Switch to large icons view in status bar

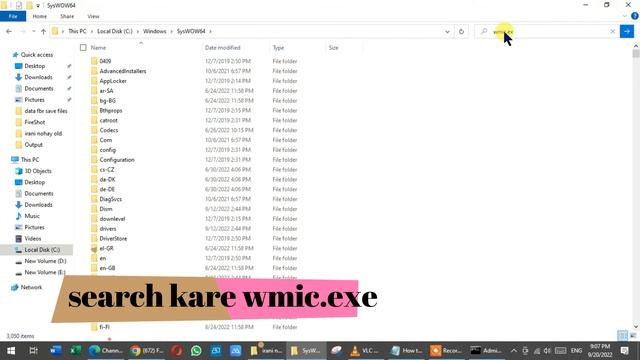633,336
